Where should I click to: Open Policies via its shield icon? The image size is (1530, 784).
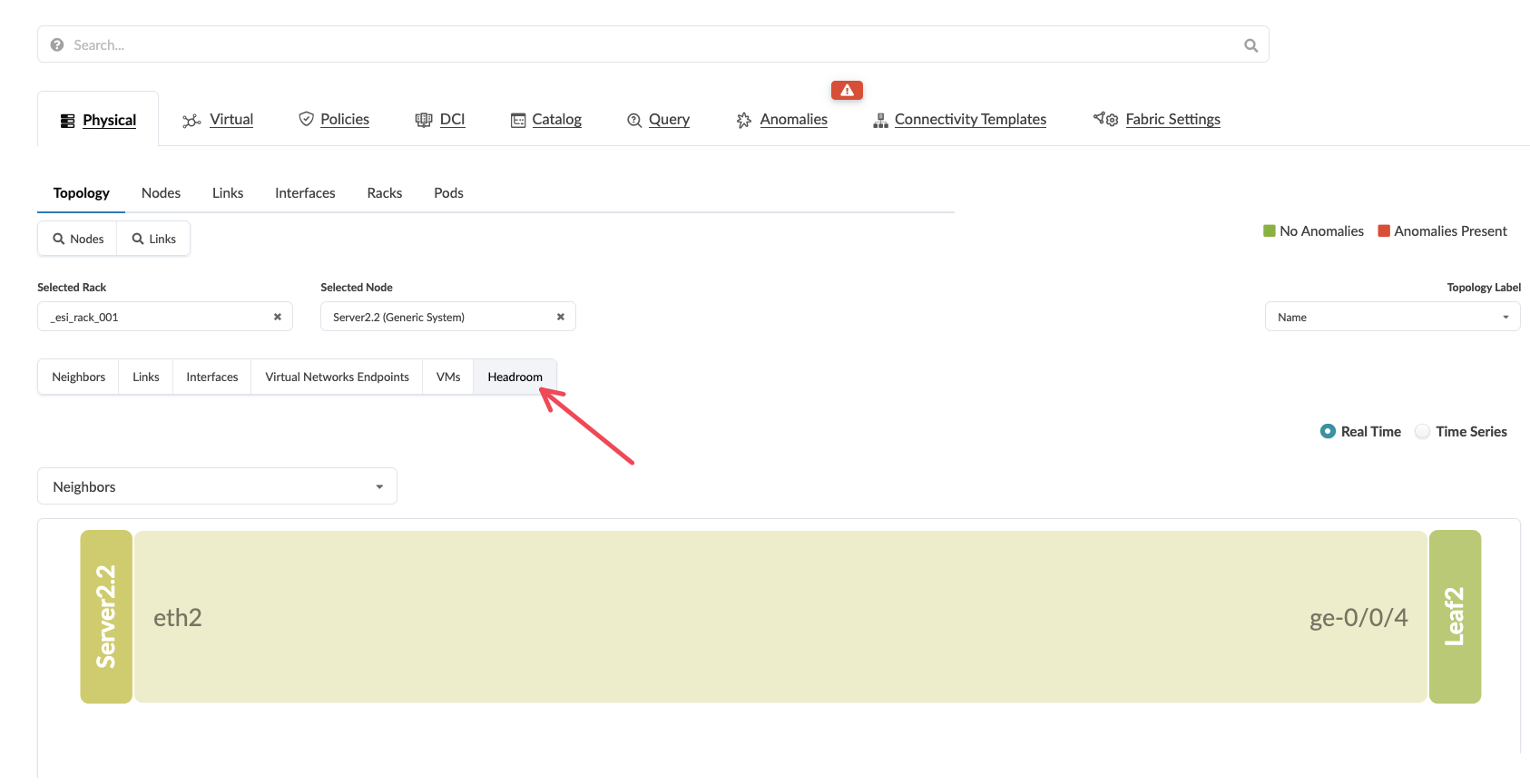pyautogui.click(x=306, y=120)
